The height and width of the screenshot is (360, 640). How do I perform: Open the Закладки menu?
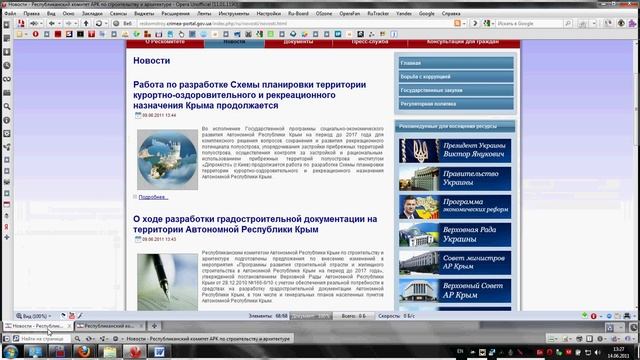point(91,13)
